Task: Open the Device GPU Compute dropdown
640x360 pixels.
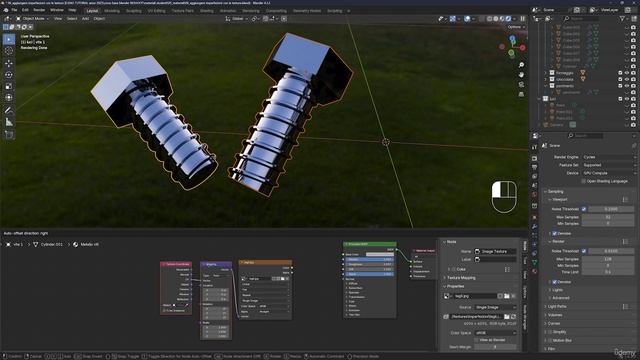Action: point(609,173)
